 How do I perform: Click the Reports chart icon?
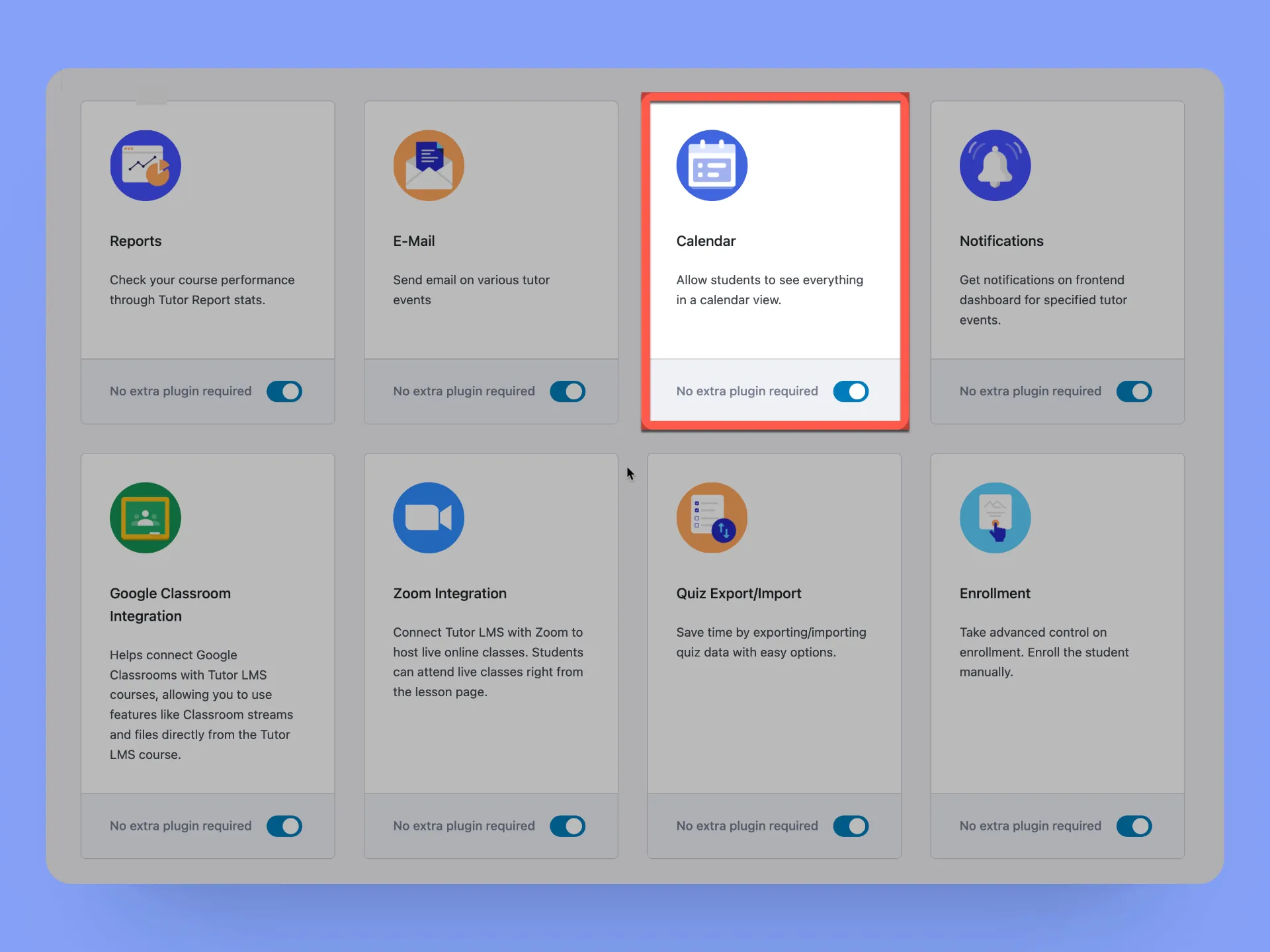pyautogui.click(x=146, y=165)
